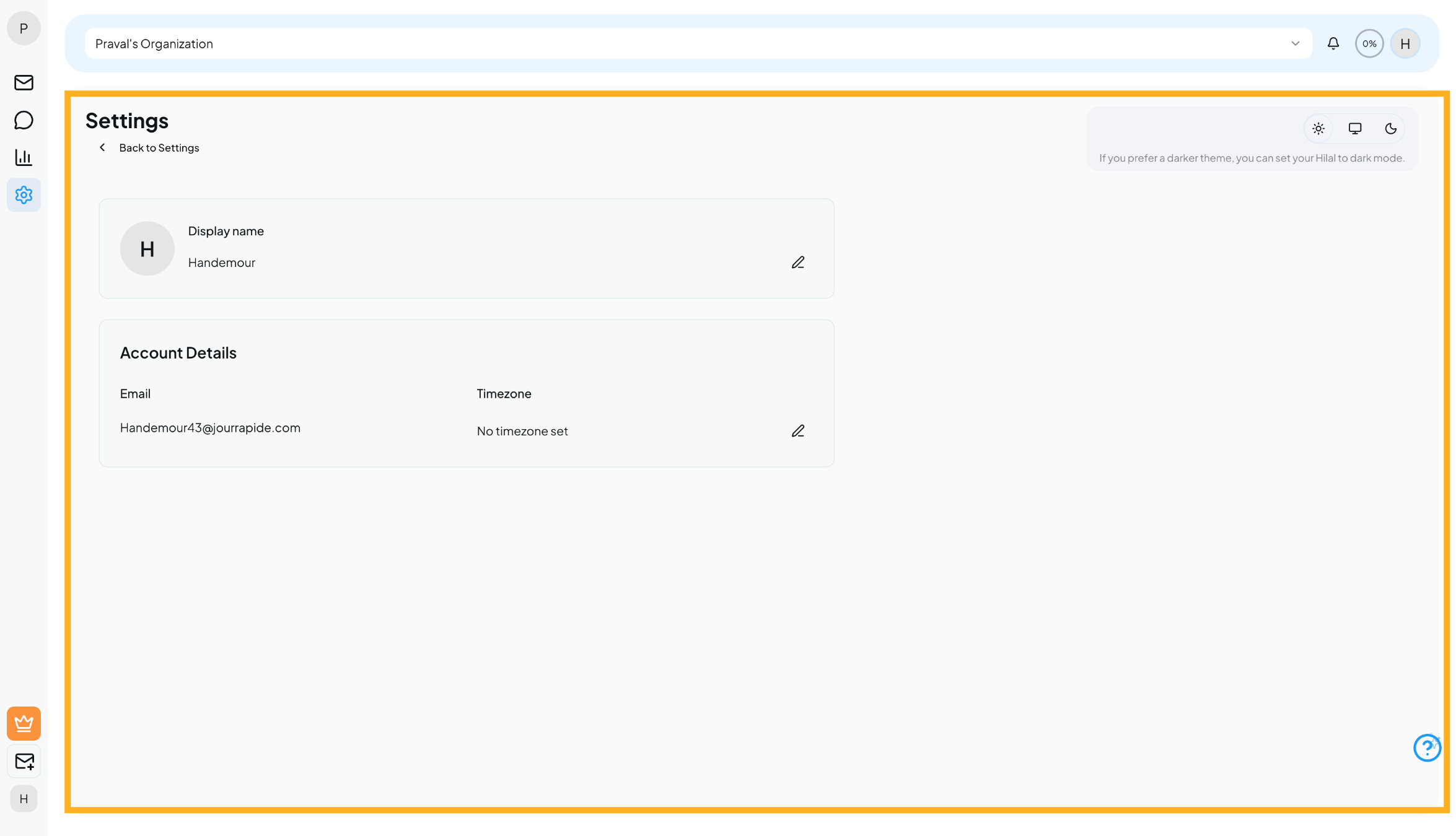Open the chat bubble icon in sidebar
The height and width of the screenshot is (836, 1456).
coord(24,120)
